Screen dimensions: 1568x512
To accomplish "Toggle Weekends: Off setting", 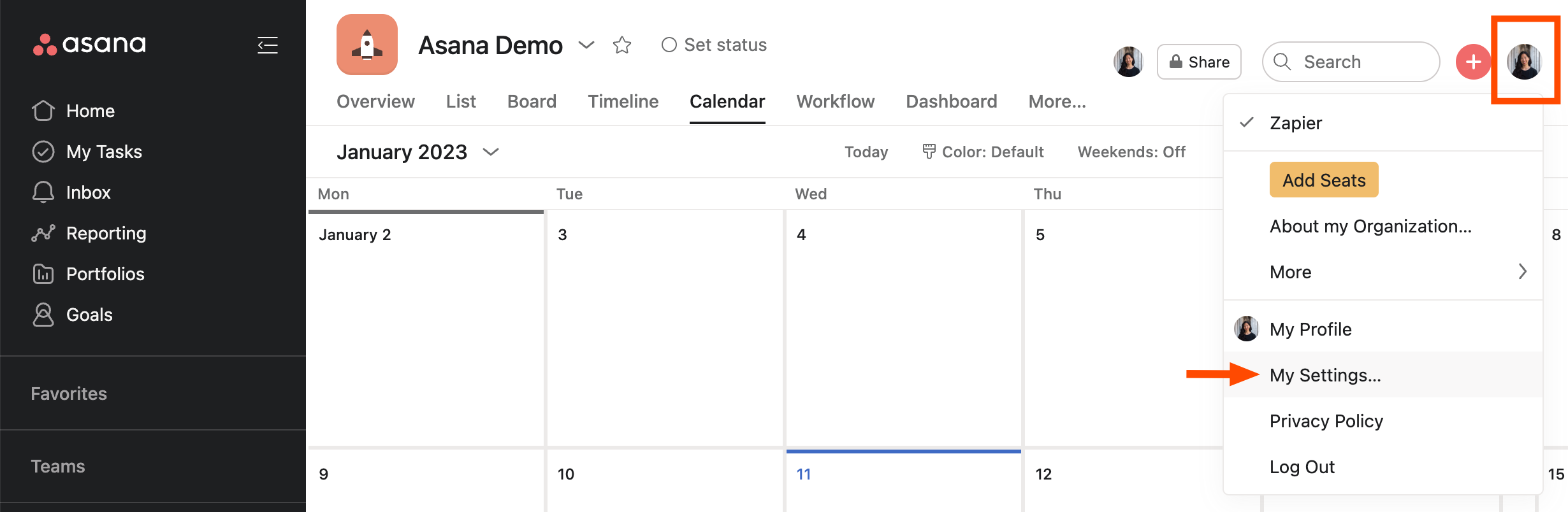I will (1131, 152).
